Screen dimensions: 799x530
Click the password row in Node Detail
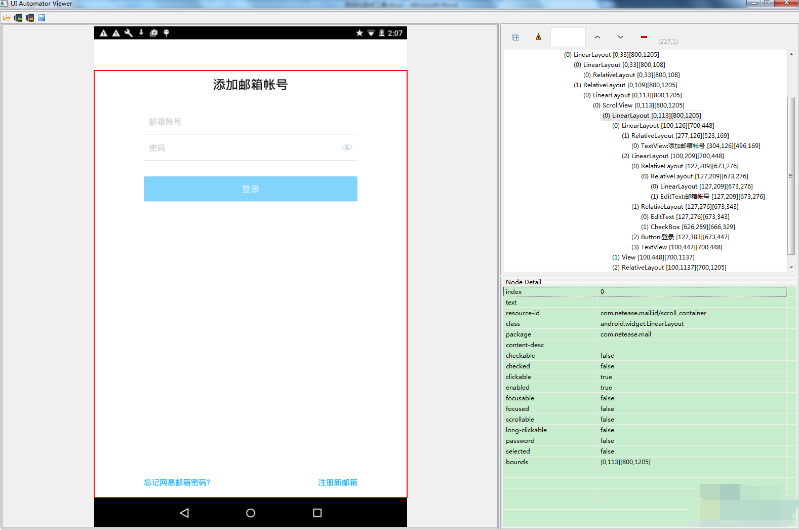[645, 440]
